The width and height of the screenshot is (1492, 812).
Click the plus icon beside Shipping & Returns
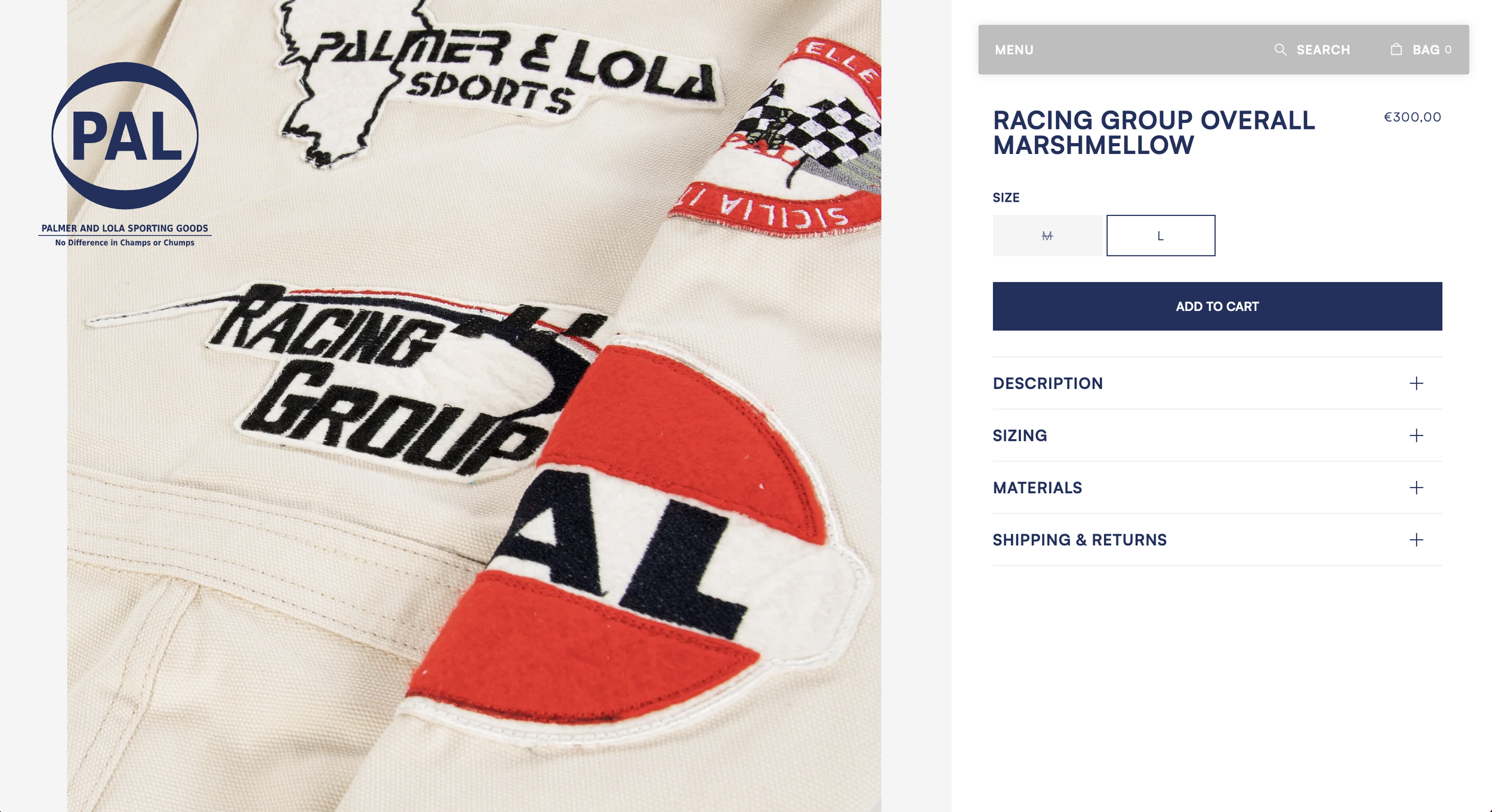(1416, 540)
